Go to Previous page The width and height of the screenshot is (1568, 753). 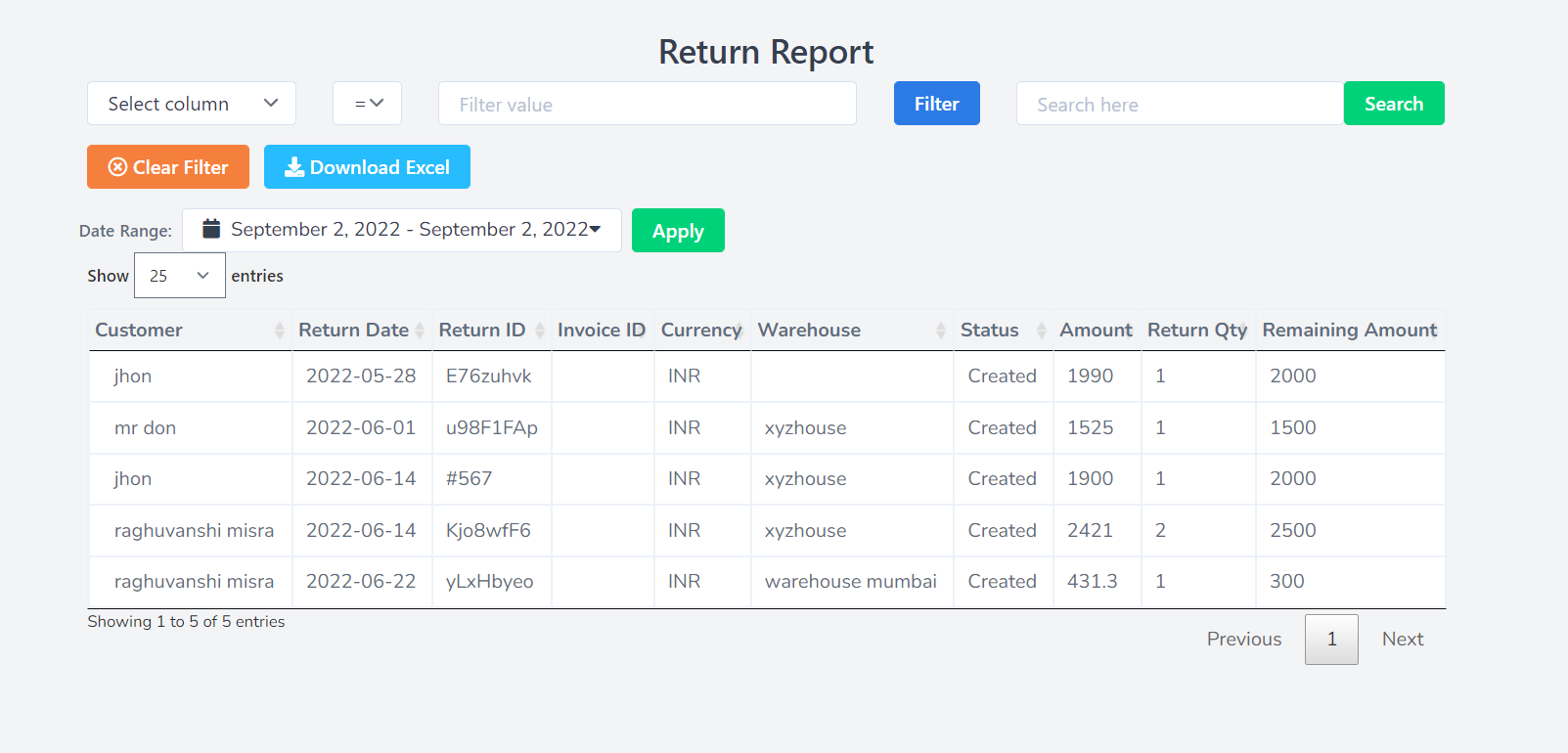tap(1244, 640)
